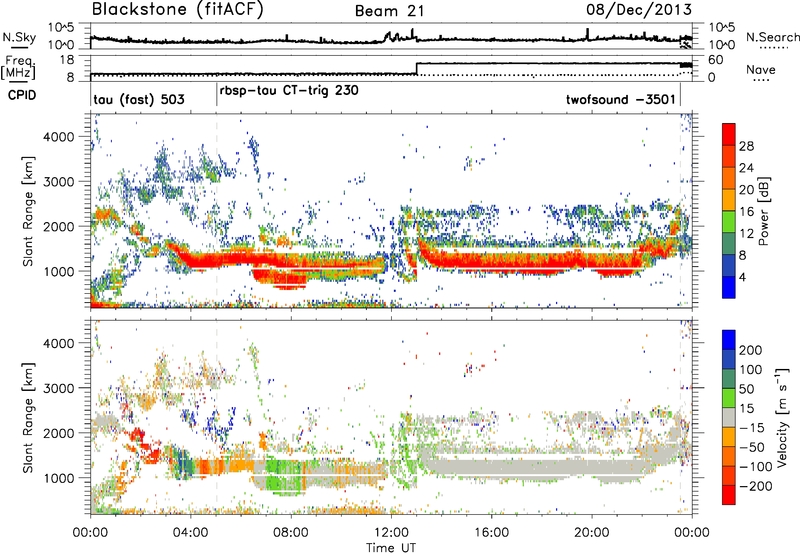Select the "rbsp-tau CT-trig 230" CPID entry
Image resolution: width=800 pixels, height=554 pixels.
coord(289,91)
